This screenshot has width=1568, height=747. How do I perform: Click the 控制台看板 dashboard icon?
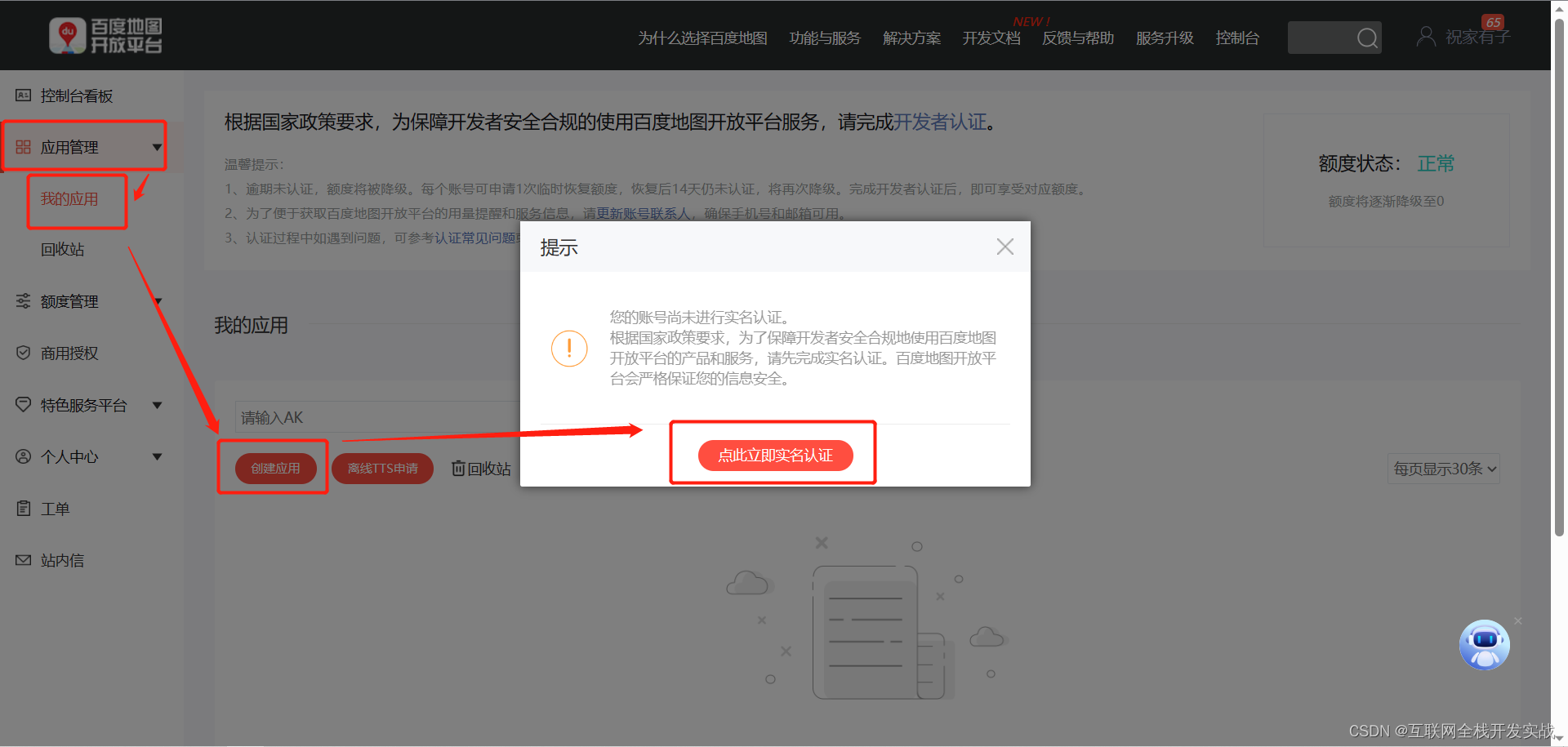click(x=24, y=96)
